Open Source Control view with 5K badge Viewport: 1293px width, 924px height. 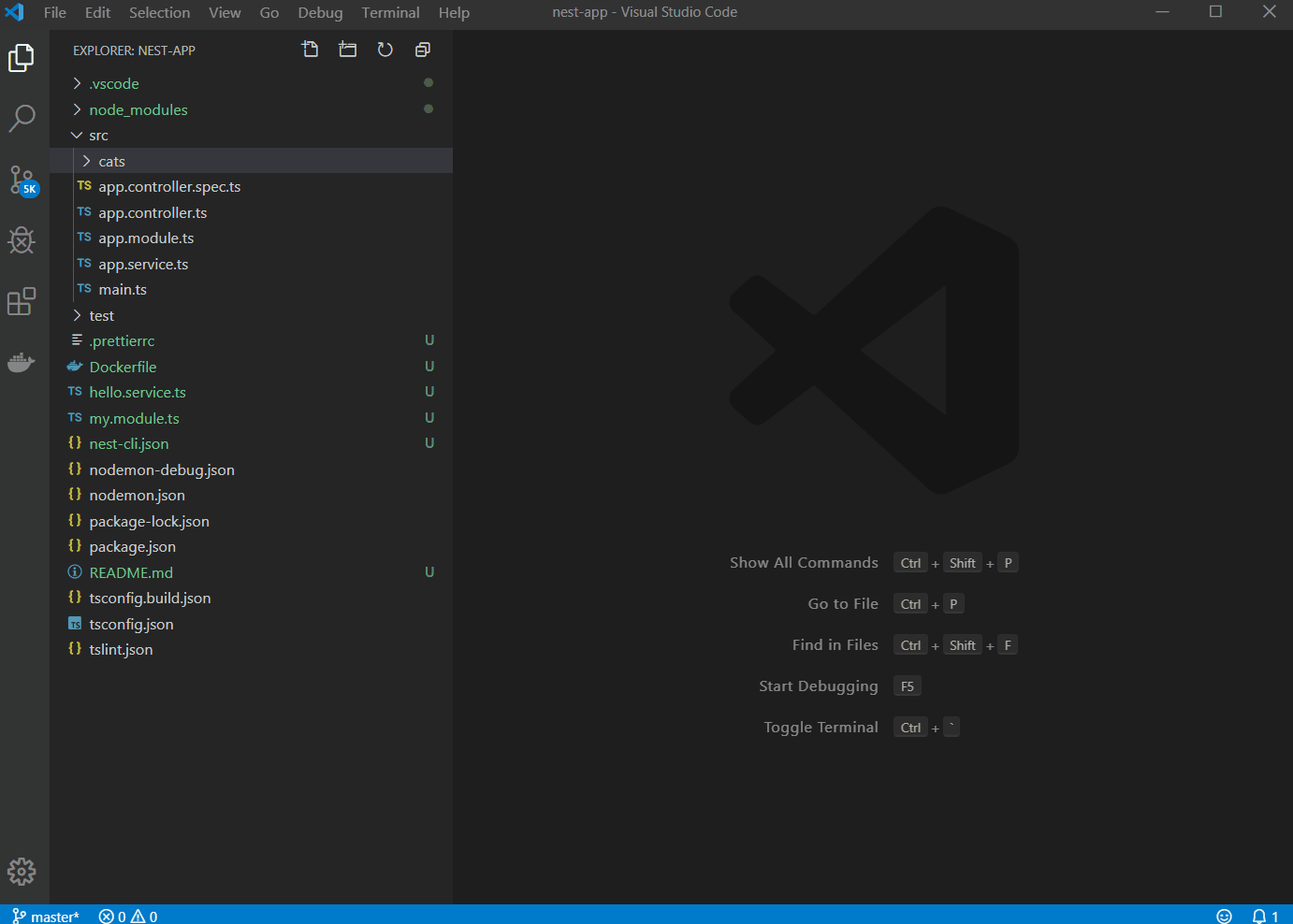click(22, 180)
